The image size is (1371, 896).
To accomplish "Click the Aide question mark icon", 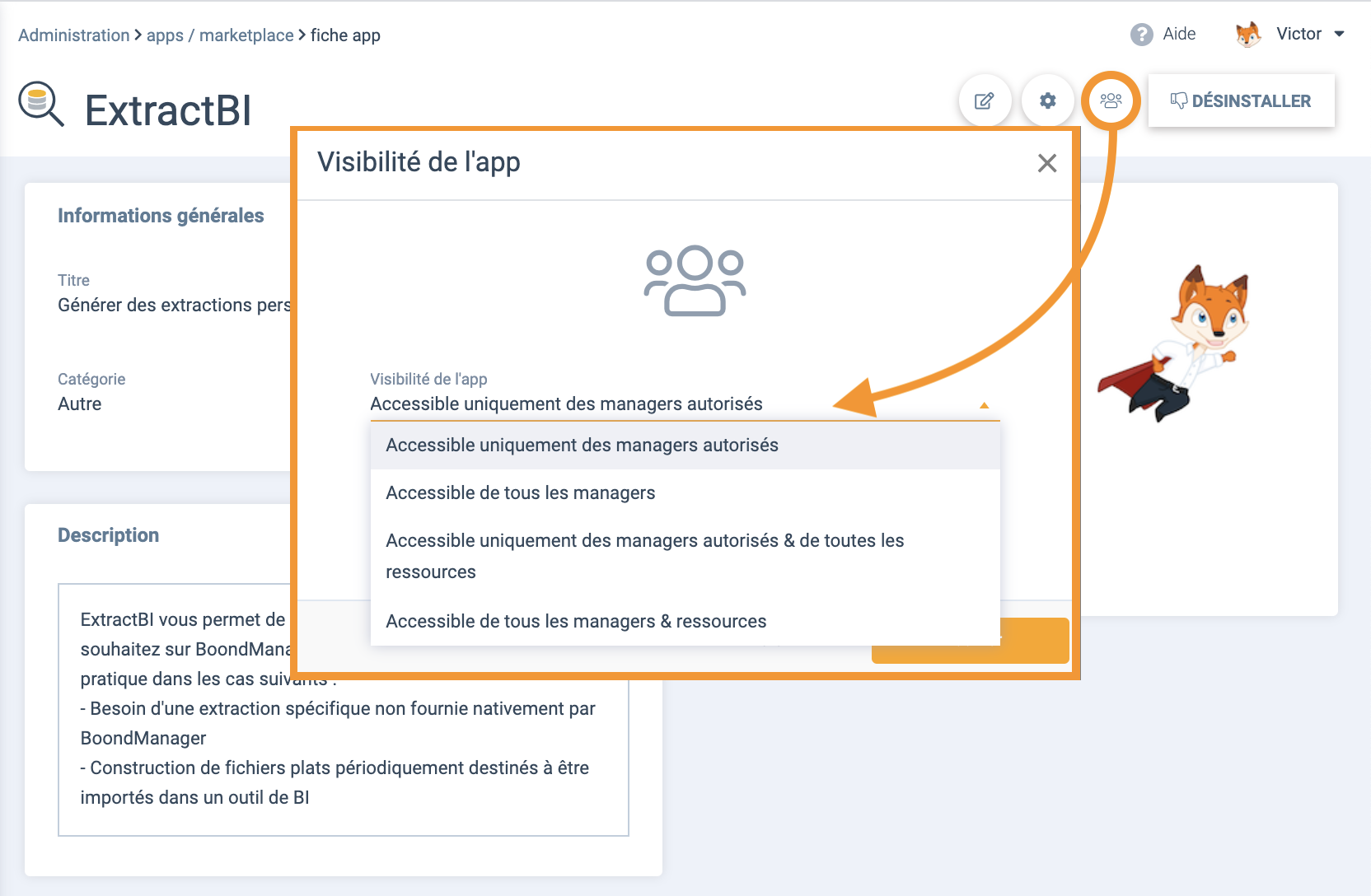I will 1141,35.
